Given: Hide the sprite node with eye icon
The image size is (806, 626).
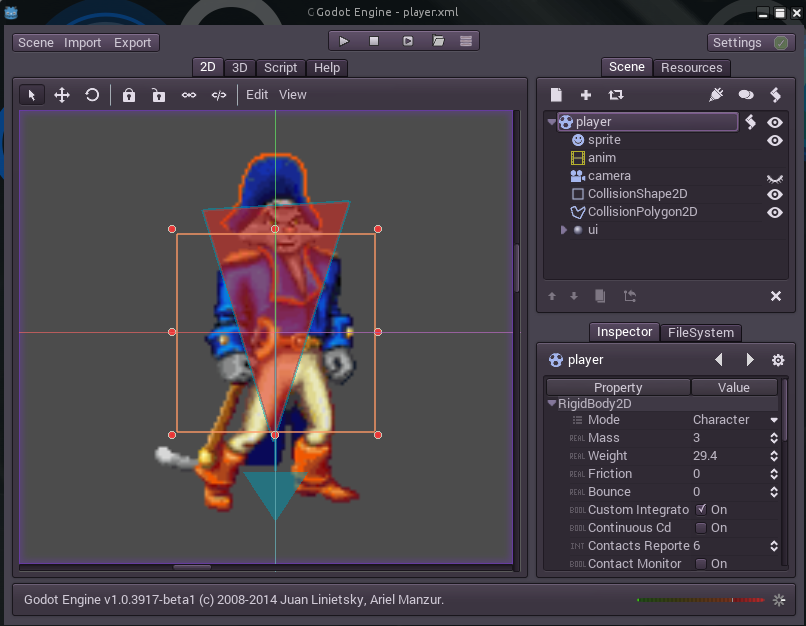Looking at the screenshot, I should (774, 141).
